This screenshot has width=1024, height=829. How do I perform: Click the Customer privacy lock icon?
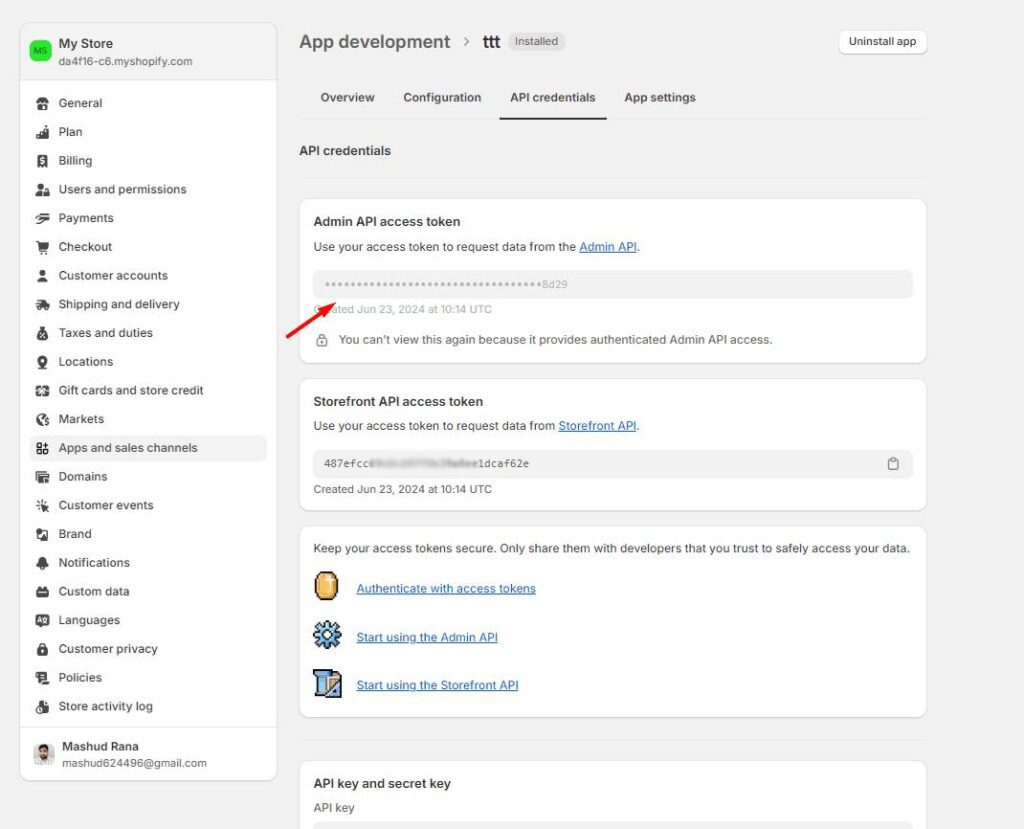tap(42, 649)
